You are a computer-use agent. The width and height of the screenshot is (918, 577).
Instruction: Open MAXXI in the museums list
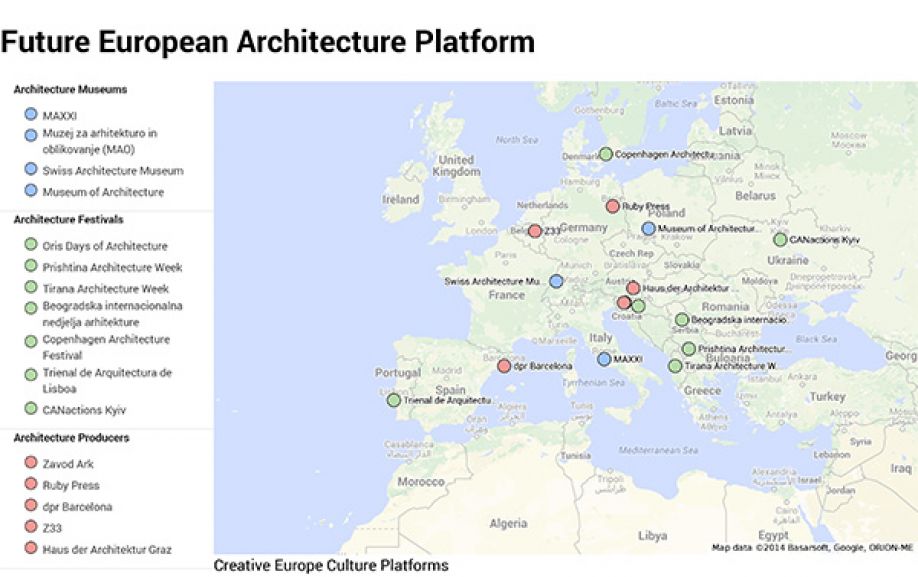click(59, 116)
